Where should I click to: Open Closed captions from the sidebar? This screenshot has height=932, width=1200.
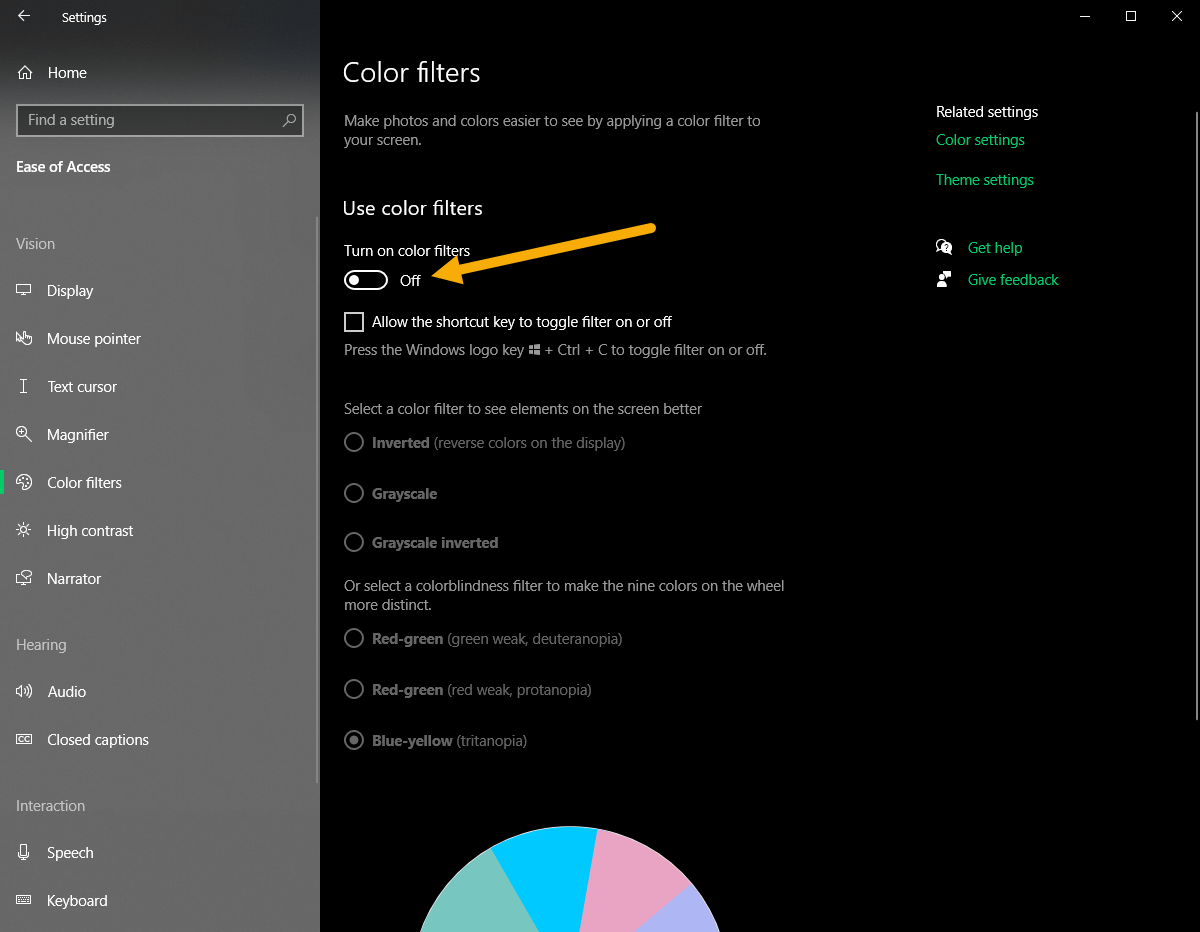(24, 739)
